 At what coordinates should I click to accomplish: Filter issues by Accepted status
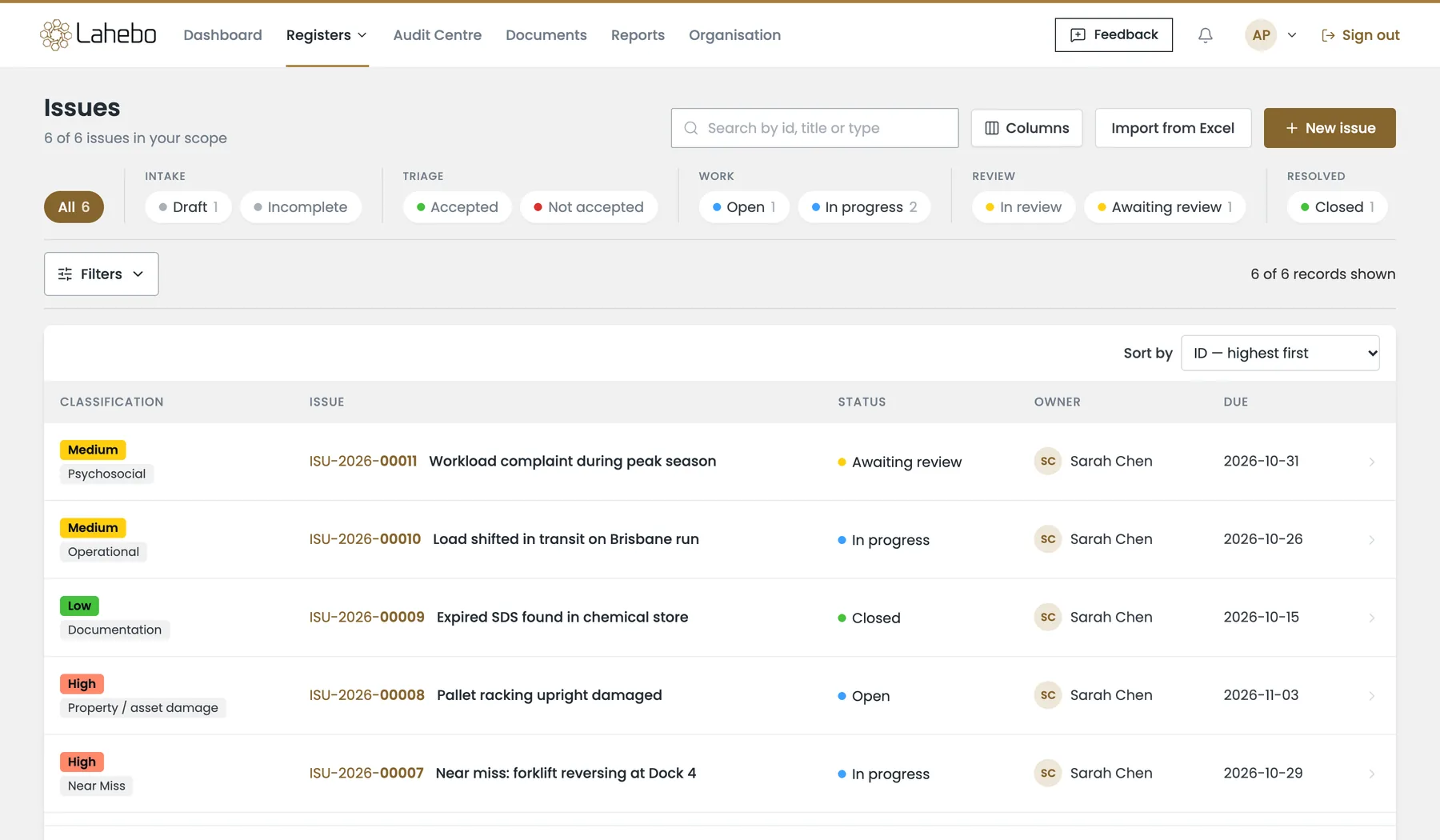pyautogui.click(x=457, y=207)
